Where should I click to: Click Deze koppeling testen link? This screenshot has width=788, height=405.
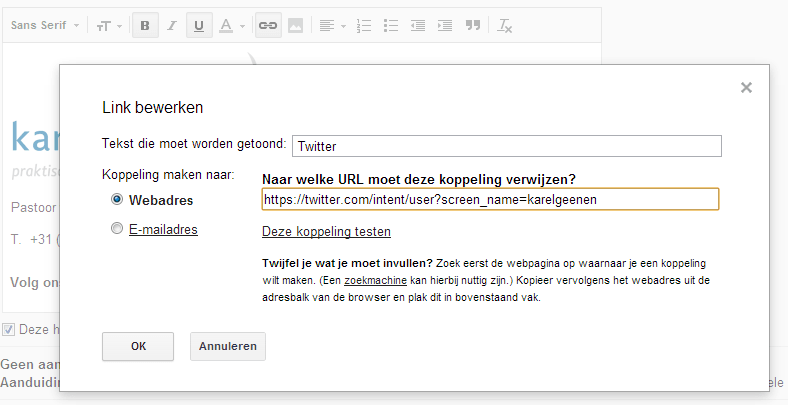click(326, 232)
